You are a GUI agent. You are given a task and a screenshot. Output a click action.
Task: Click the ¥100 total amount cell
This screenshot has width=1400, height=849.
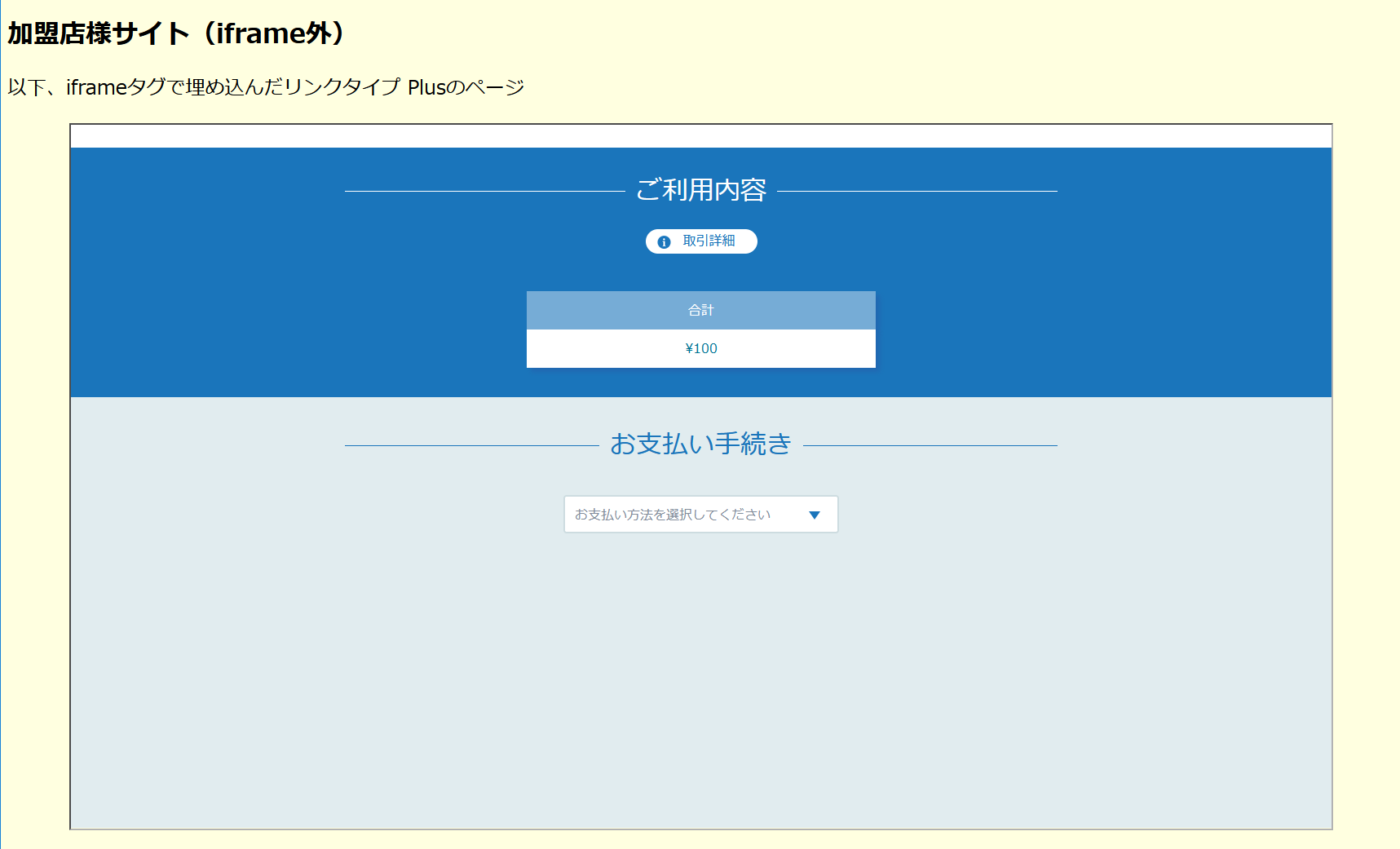[701, 348]
